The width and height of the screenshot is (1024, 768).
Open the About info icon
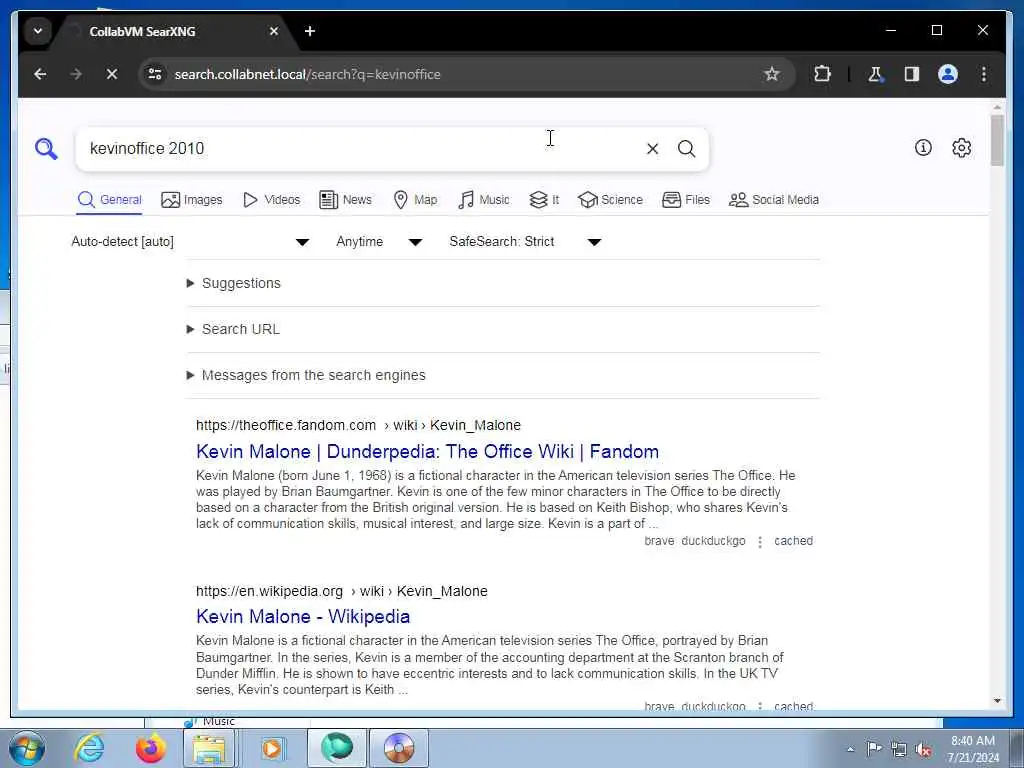point(923,148)
